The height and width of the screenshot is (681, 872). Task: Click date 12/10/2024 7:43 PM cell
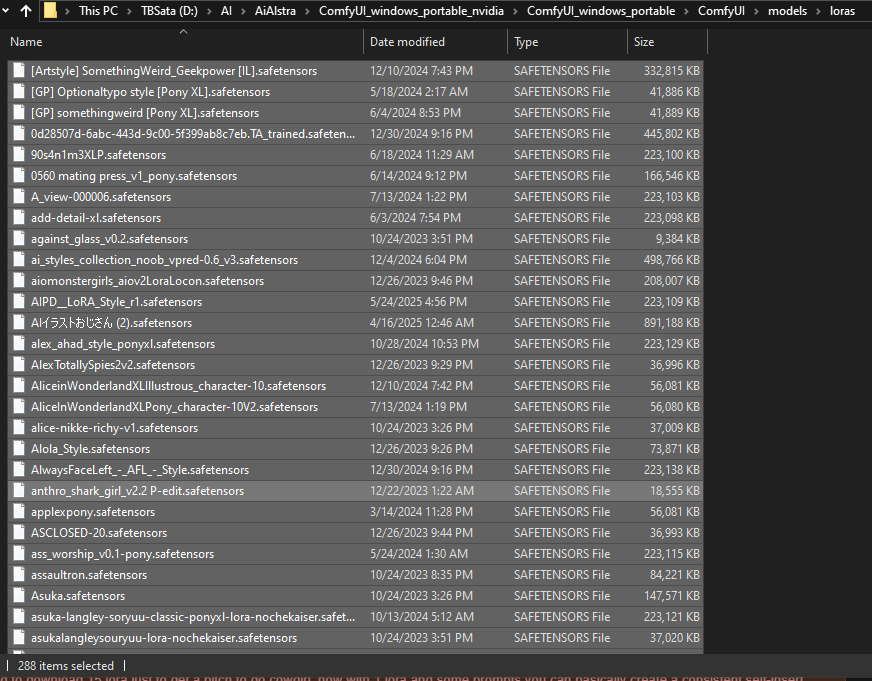tap(421, 71)
